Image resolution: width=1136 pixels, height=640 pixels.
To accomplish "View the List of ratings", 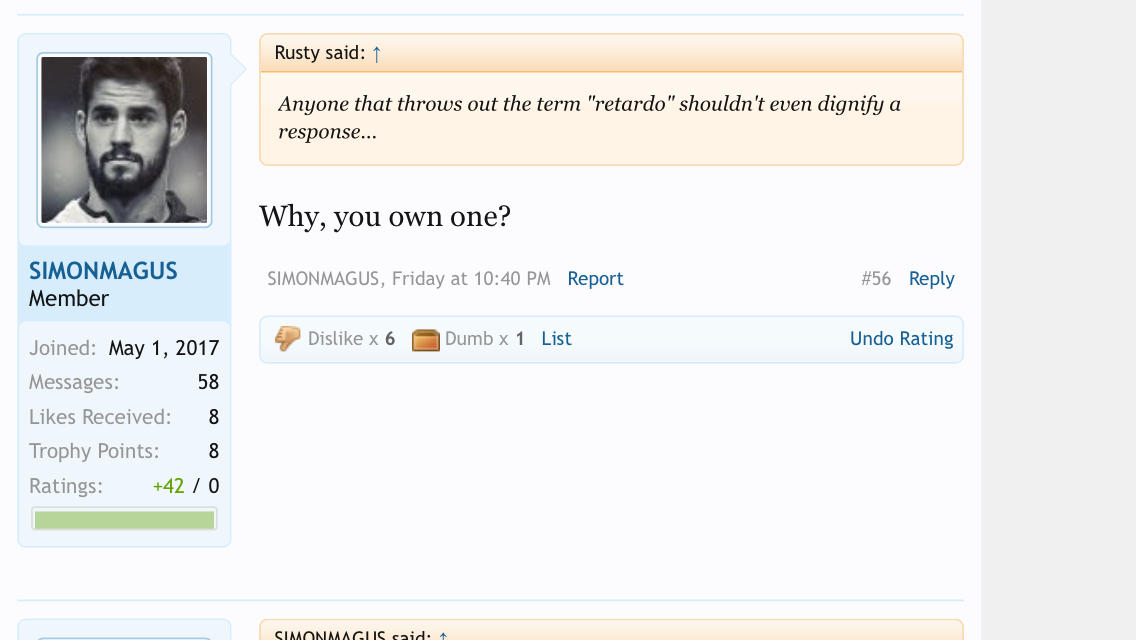I will 556,339.
